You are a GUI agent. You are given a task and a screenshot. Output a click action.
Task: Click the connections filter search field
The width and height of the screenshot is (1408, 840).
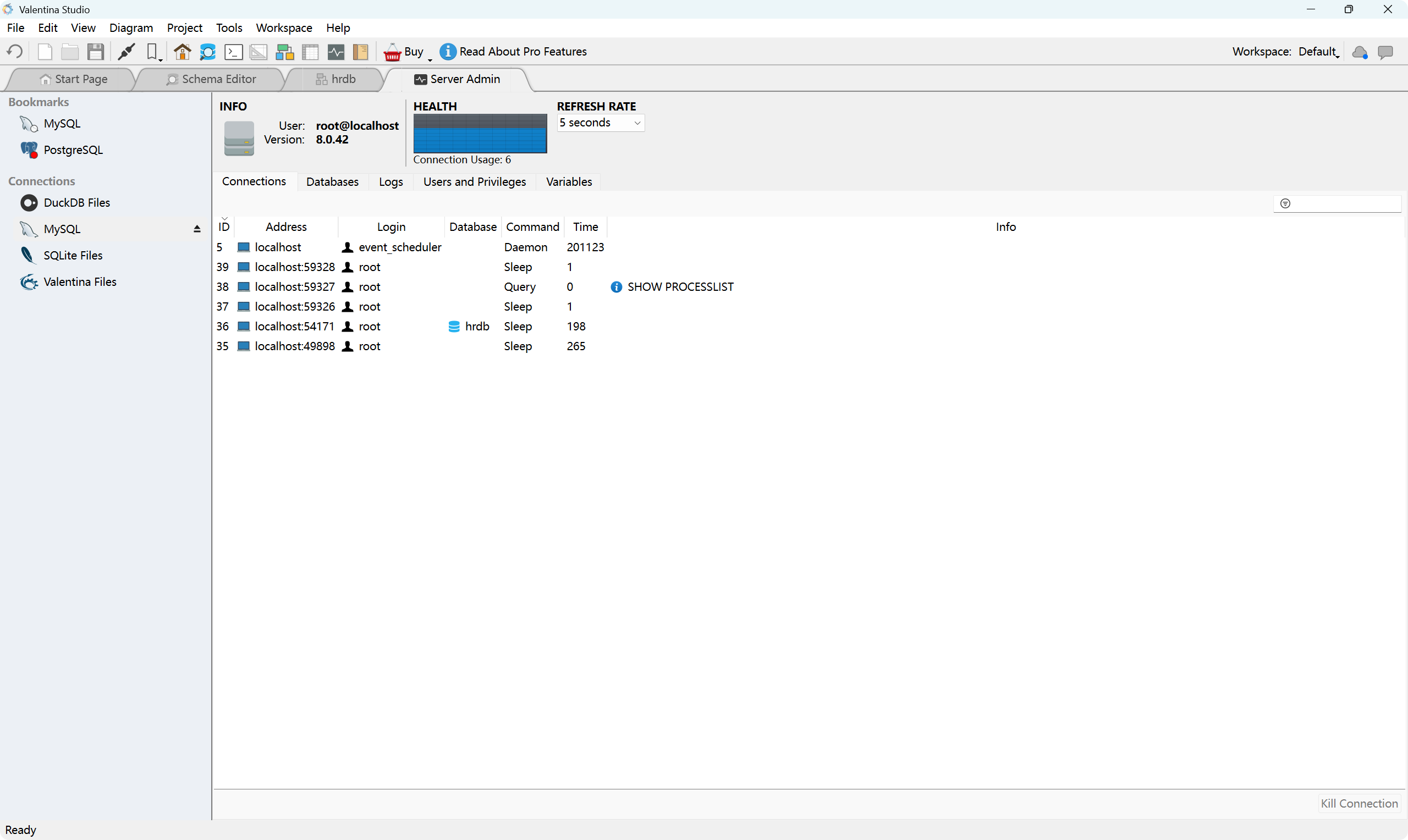pos(1342,203)
